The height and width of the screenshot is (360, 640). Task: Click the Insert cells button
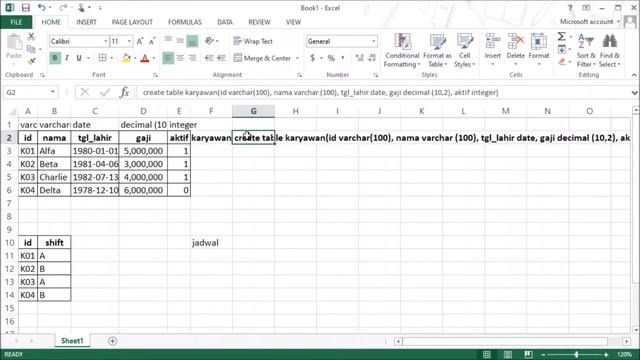pyautogui.click(x=493, y=50)
